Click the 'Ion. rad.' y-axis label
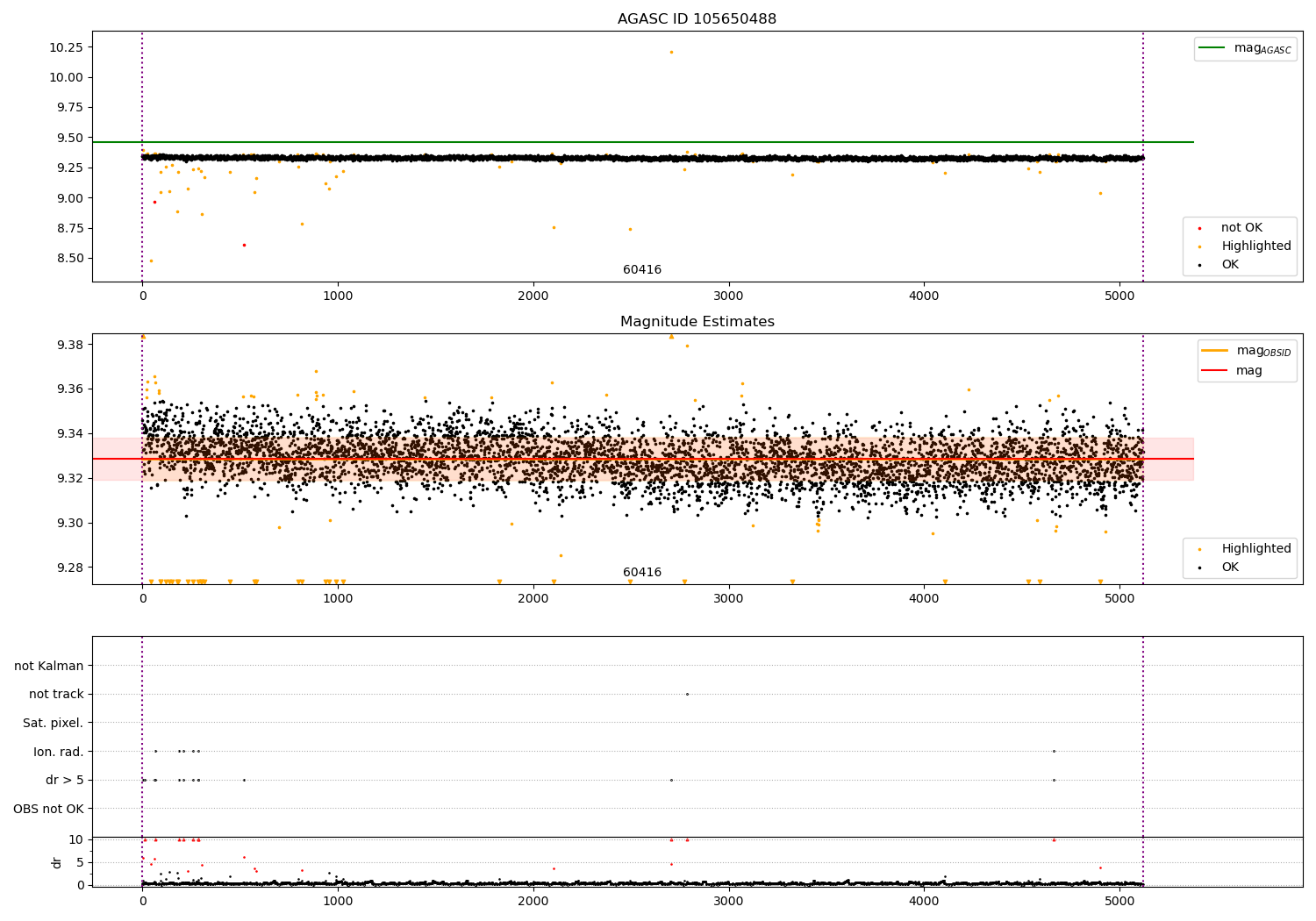 pyautogui.click(x=59, y=752)
